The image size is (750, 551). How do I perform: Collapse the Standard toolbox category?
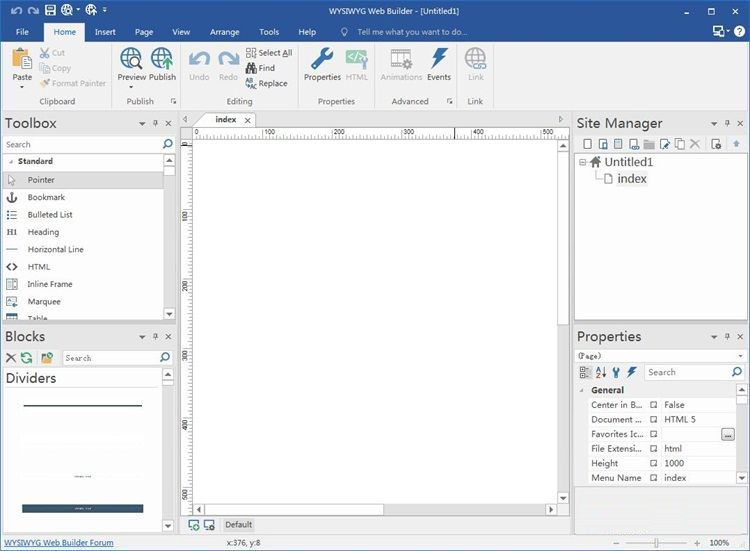(x=10, y=161)
